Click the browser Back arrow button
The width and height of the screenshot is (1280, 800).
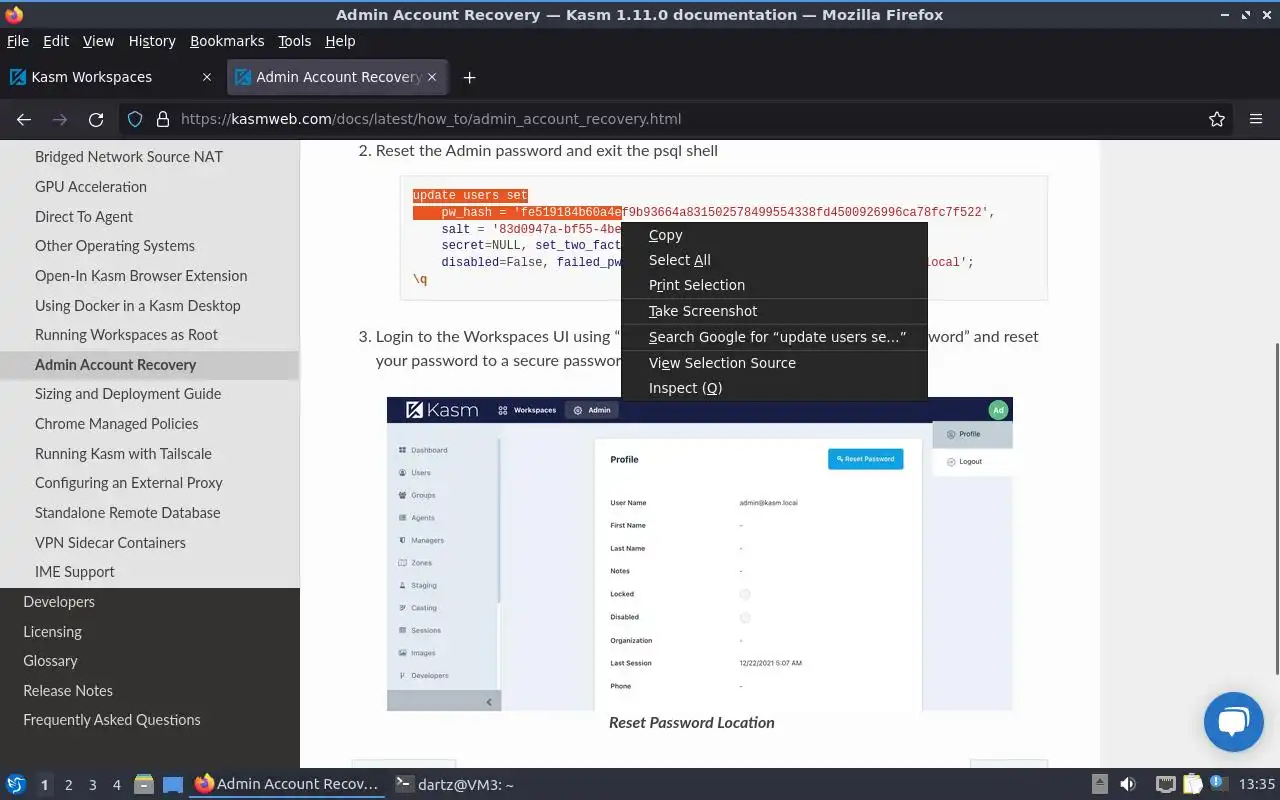pos(24,119)
